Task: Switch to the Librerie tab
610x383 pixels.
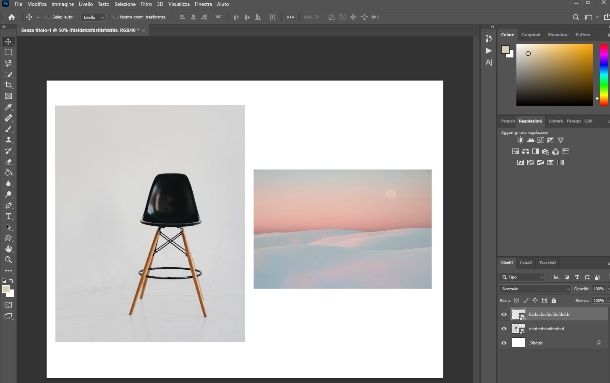Action: 556,121
